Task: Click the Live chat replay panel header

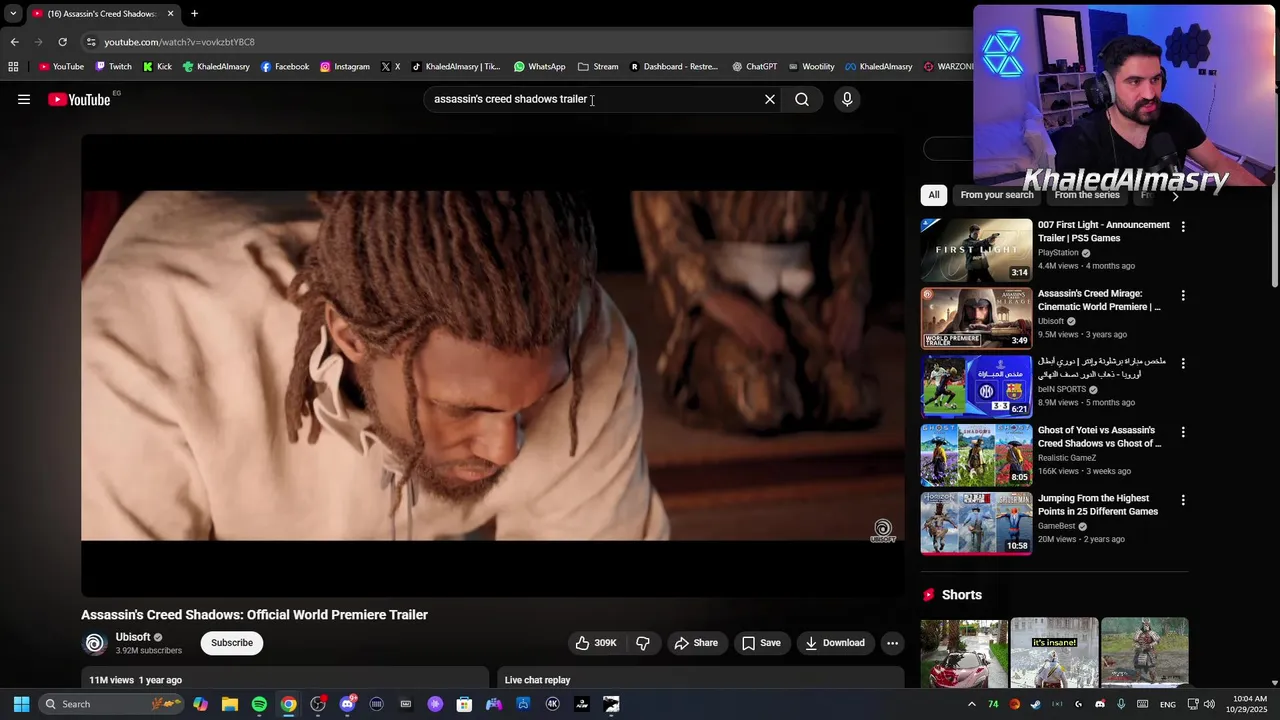Action: point(701,679)
